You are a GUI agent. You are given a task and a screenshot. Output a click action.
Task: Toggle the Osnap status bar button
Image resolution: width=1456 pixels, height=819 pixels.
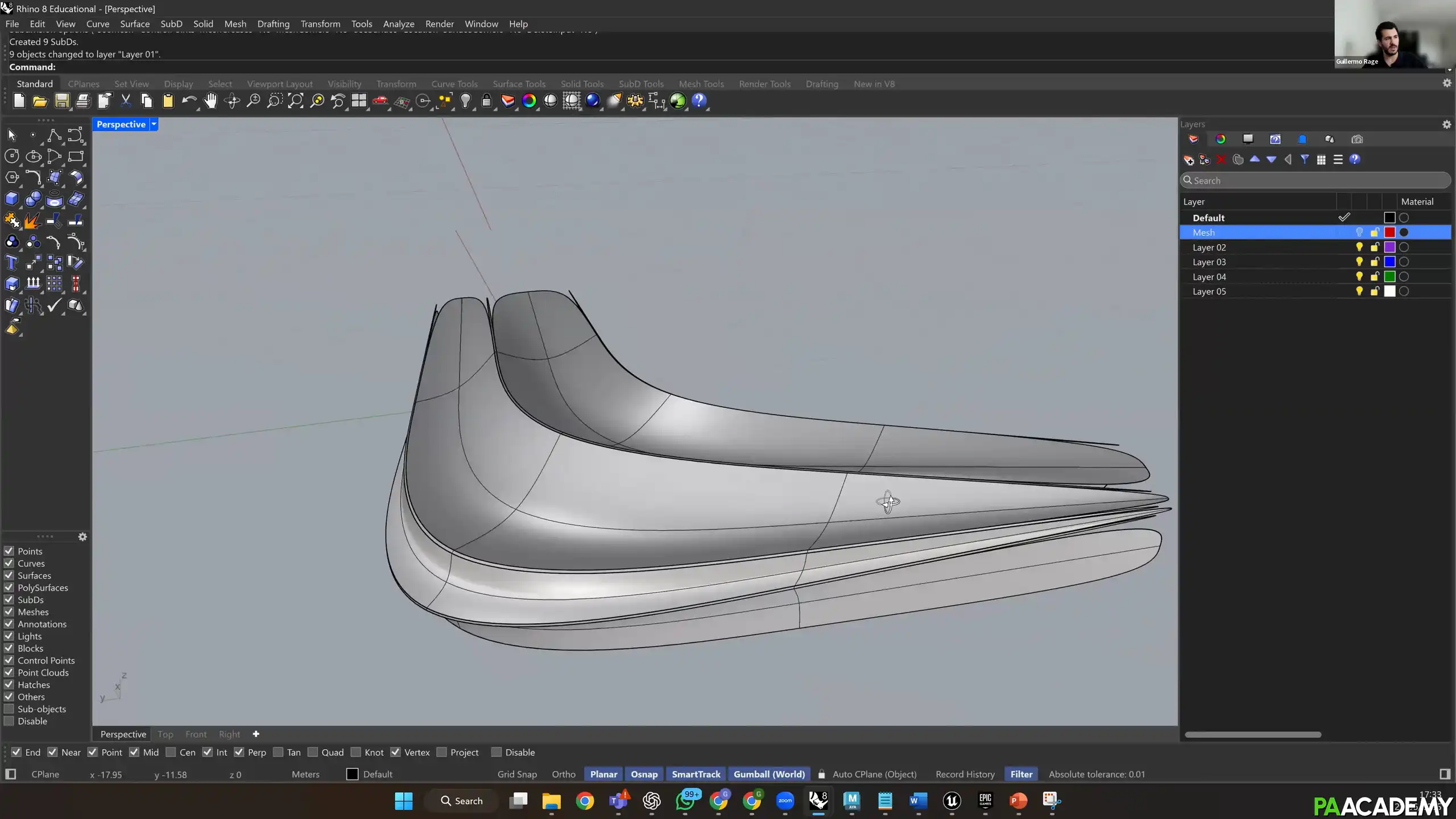644,774
